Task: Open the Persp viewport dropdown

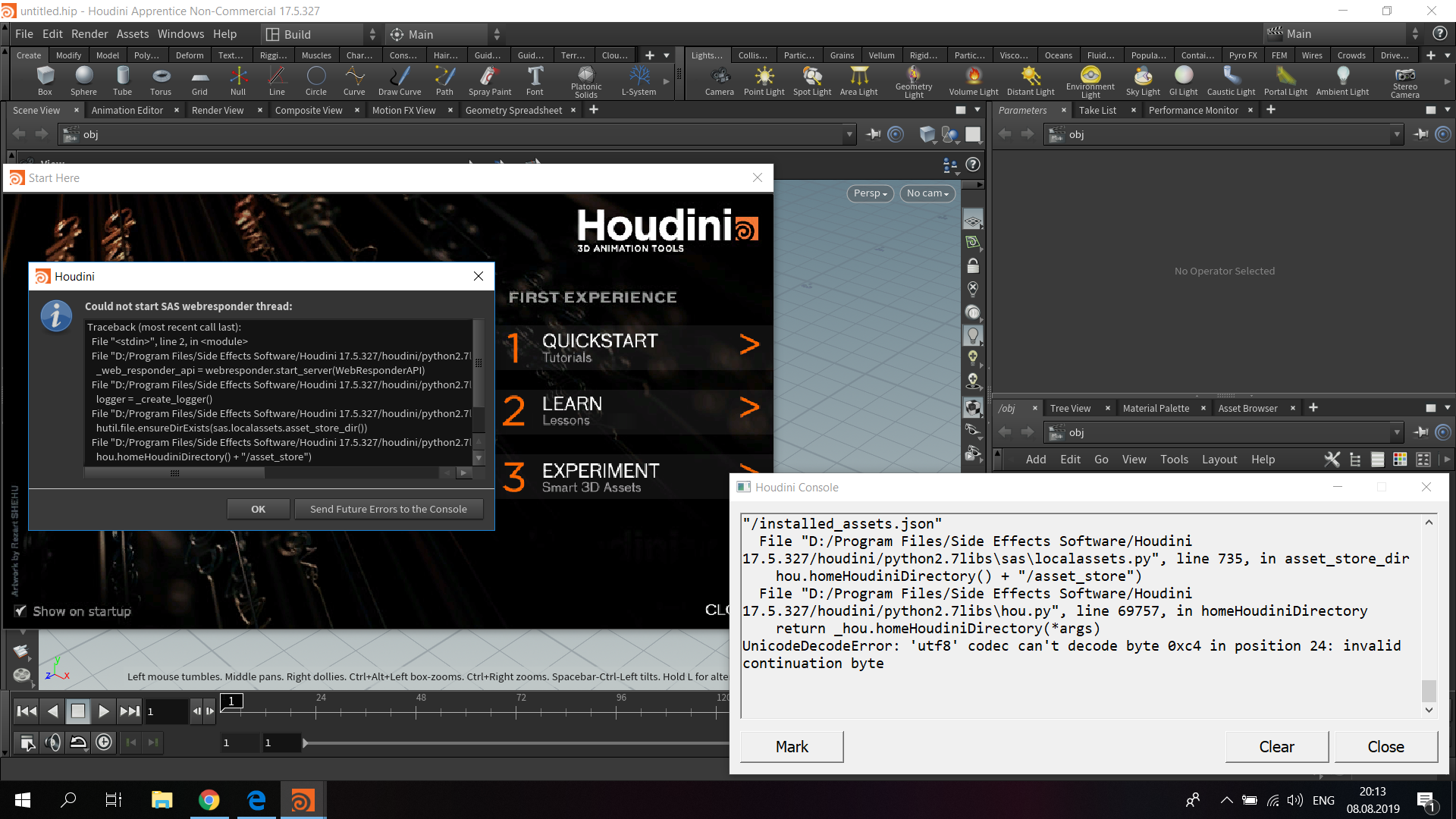Action: [870, 193]
